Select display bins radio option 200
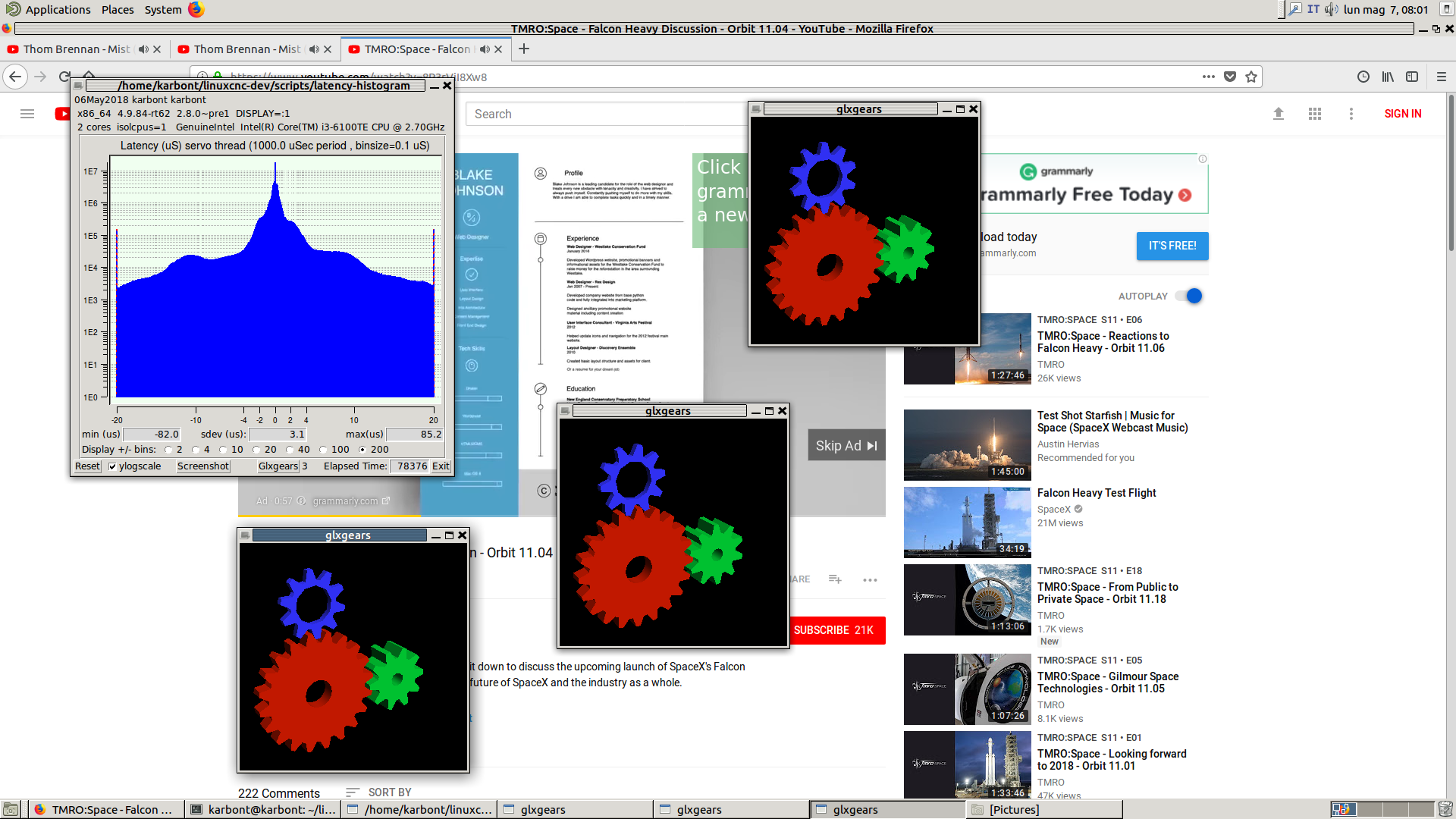The image size is (1456, 819). 362,450
